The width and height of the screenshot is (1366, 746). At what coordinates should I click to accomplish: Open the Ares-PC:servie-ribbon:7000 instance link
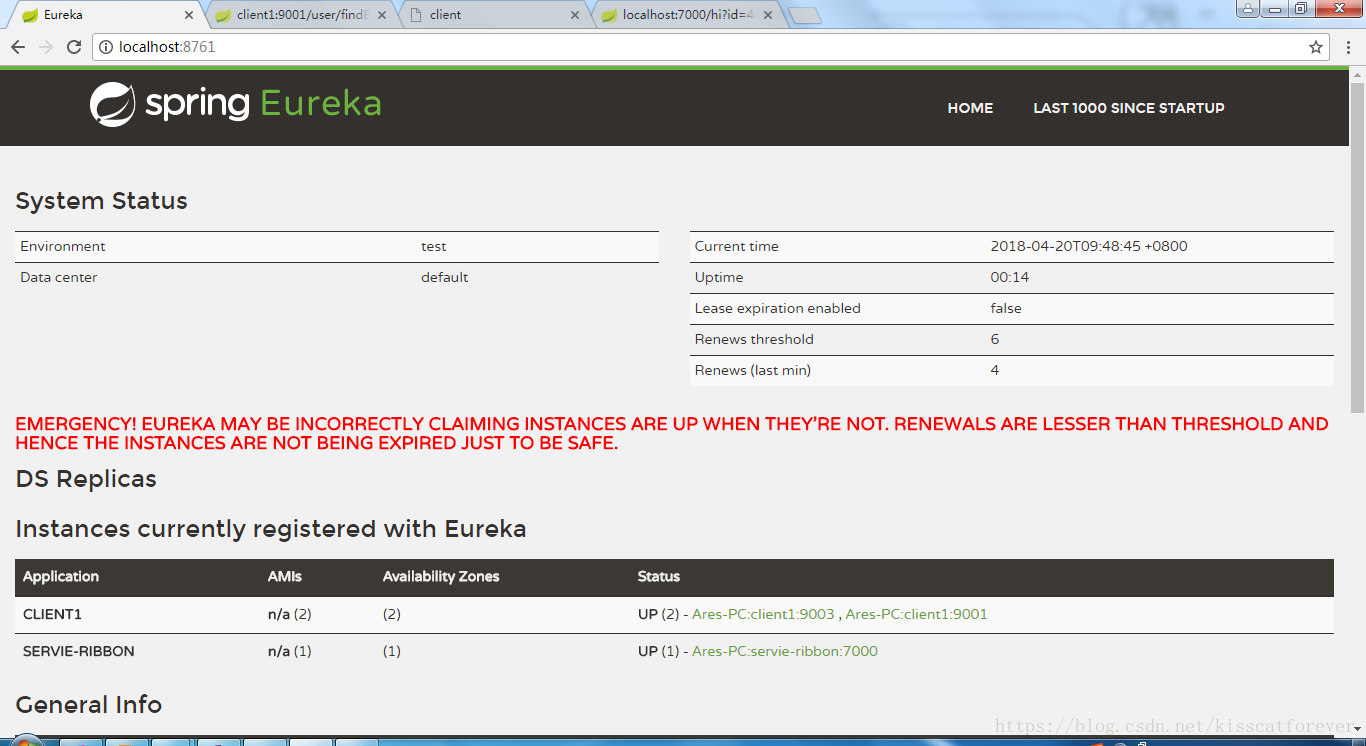[x=785, y=651]
